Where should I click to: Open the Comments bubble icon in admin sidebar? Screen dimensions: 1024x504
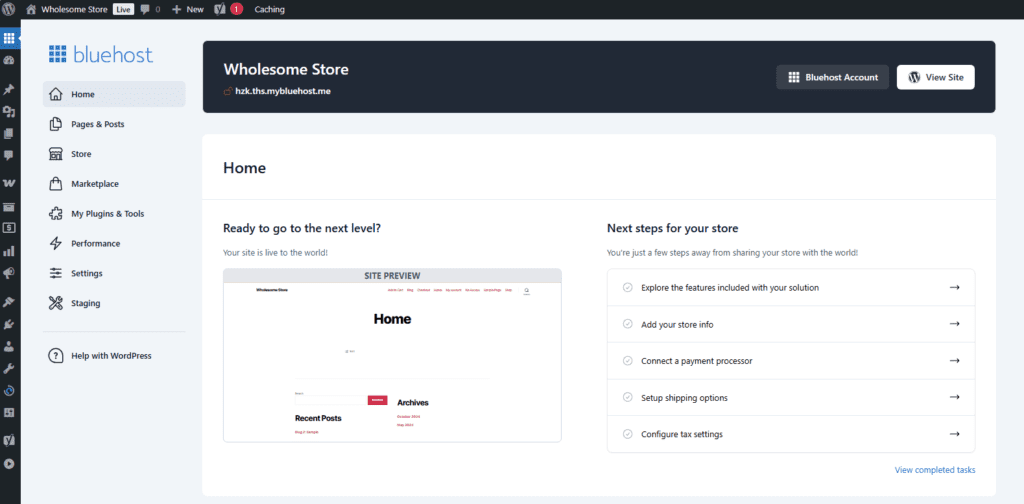[9, 155]
